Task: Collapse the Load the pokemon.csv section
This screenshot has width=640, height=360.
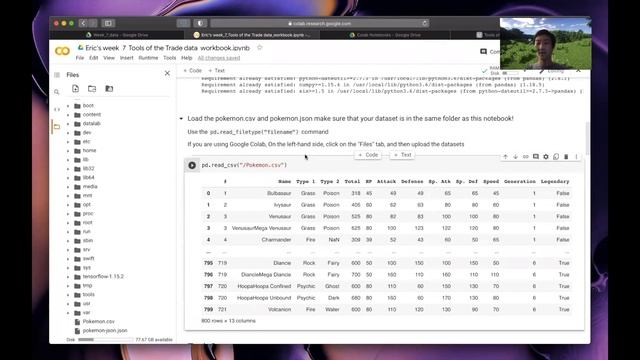Action: tap(181, 119)
